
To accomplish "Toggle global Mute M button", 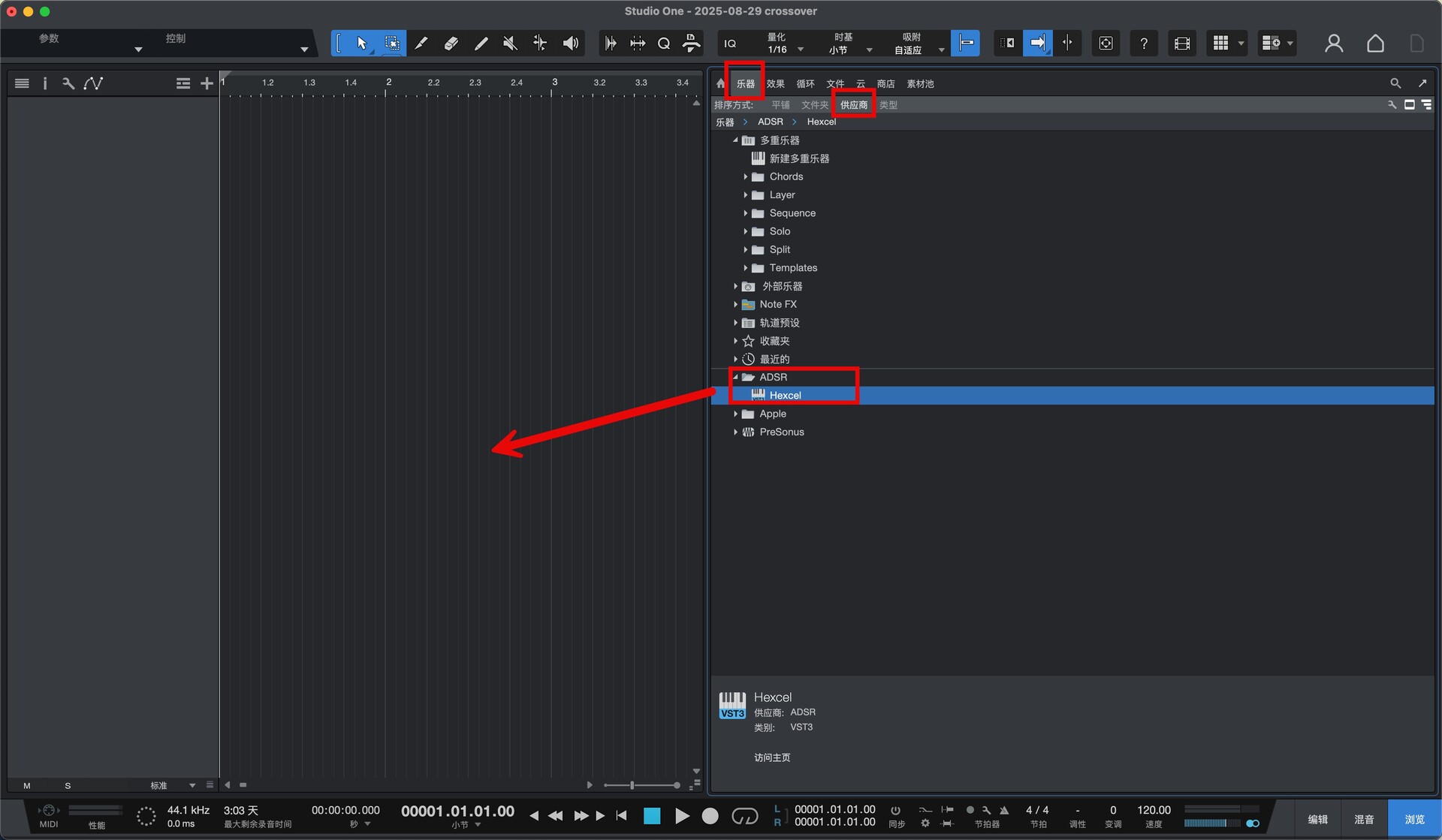I will [x=27, y=786].
